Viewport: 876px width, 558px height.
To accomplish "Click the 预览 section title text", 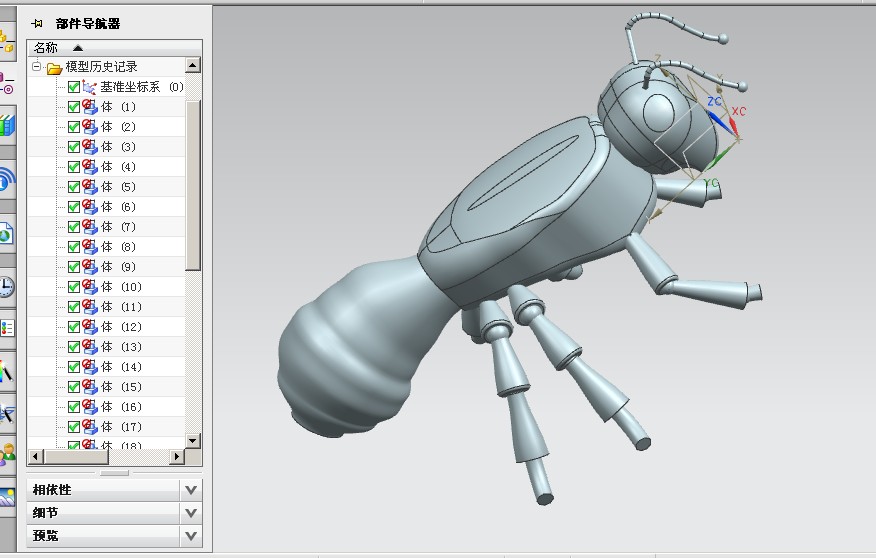I will pos(45,536).
